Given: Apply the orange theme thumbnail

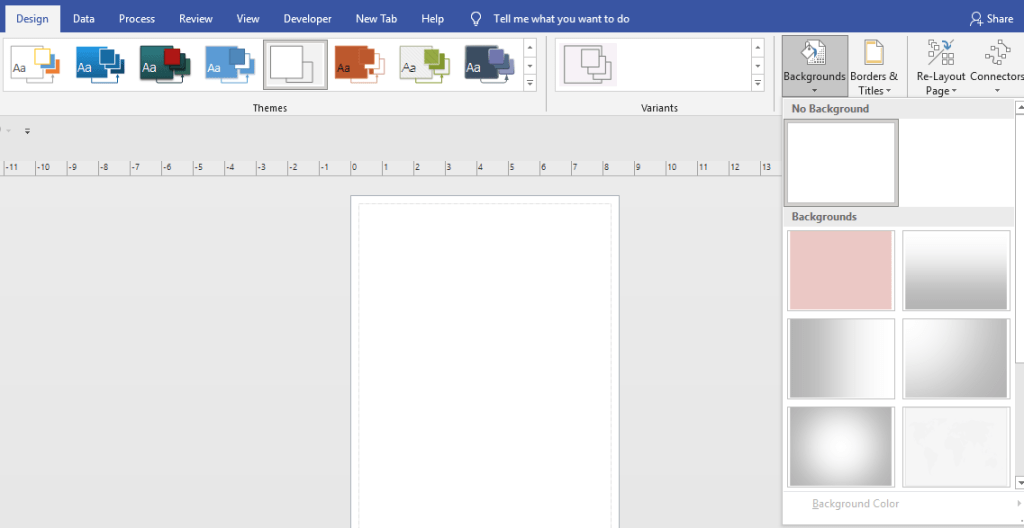Looking at the screenshot, I should [x=359, y=65].
